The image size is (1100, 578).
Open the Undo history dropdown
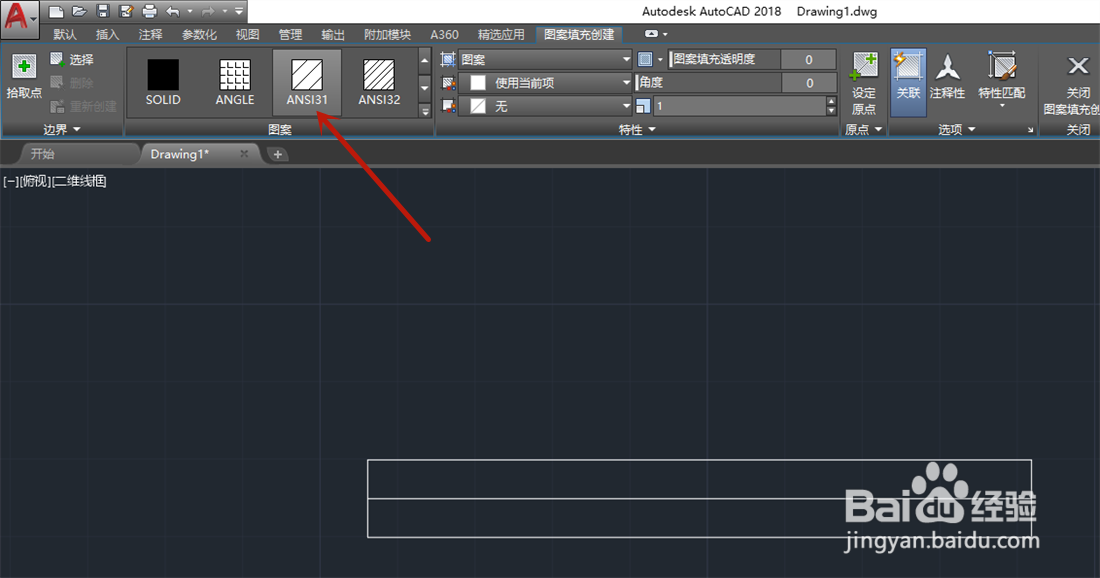tap(189, 11)
